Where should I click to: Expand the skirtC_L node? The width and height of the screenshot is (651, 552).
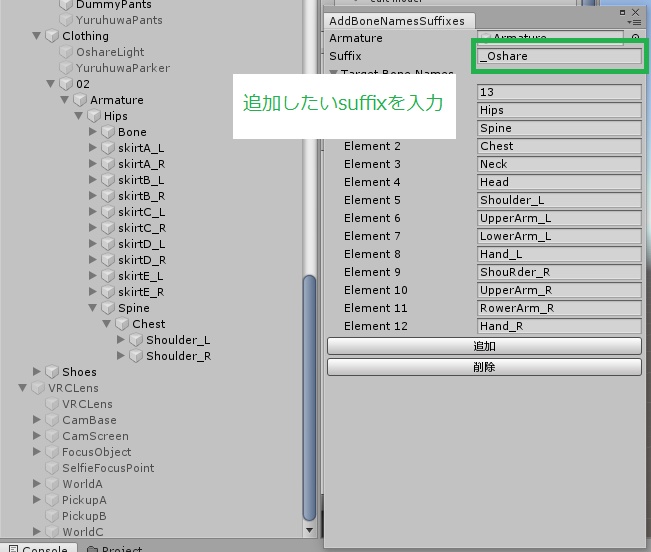click(93, 212)
